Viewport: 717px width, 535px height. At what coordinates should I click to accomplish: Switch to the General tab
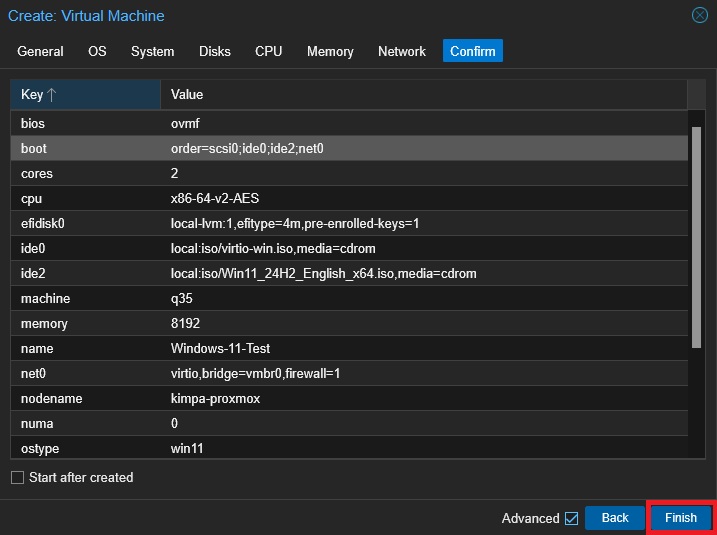[x=40, y=51]
